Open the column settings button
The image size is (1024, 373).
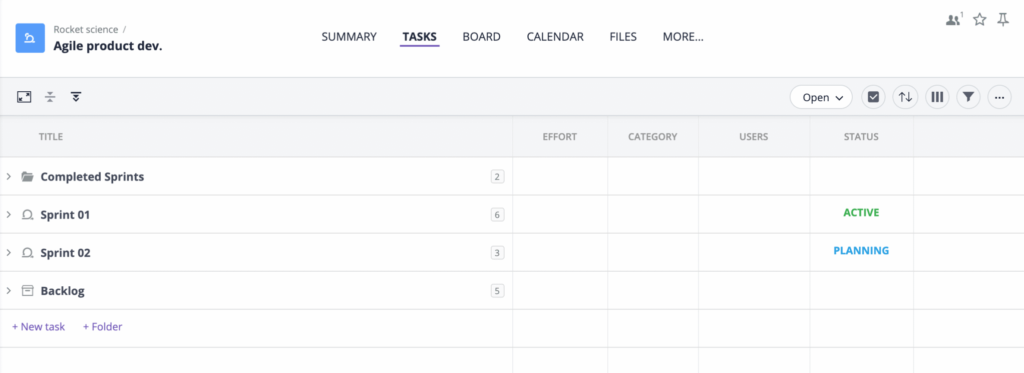click(x=937, y=97)
